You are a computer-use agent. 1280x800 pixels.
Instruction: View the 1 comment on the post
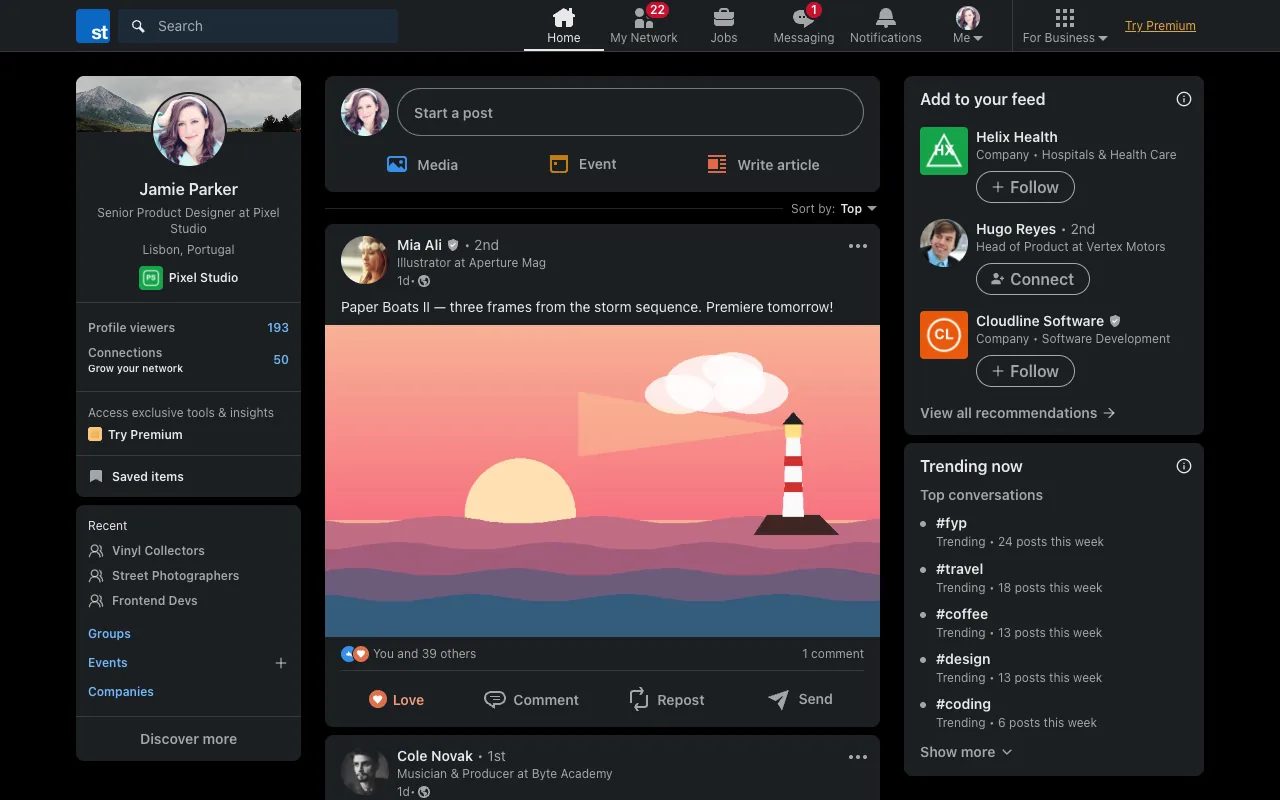(833, 654)
